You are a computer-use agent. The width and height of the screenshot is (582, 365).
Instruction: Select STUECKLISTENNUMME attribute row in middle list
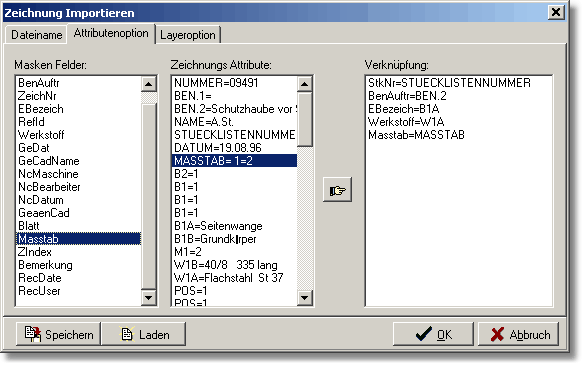[x=235, y=135]
